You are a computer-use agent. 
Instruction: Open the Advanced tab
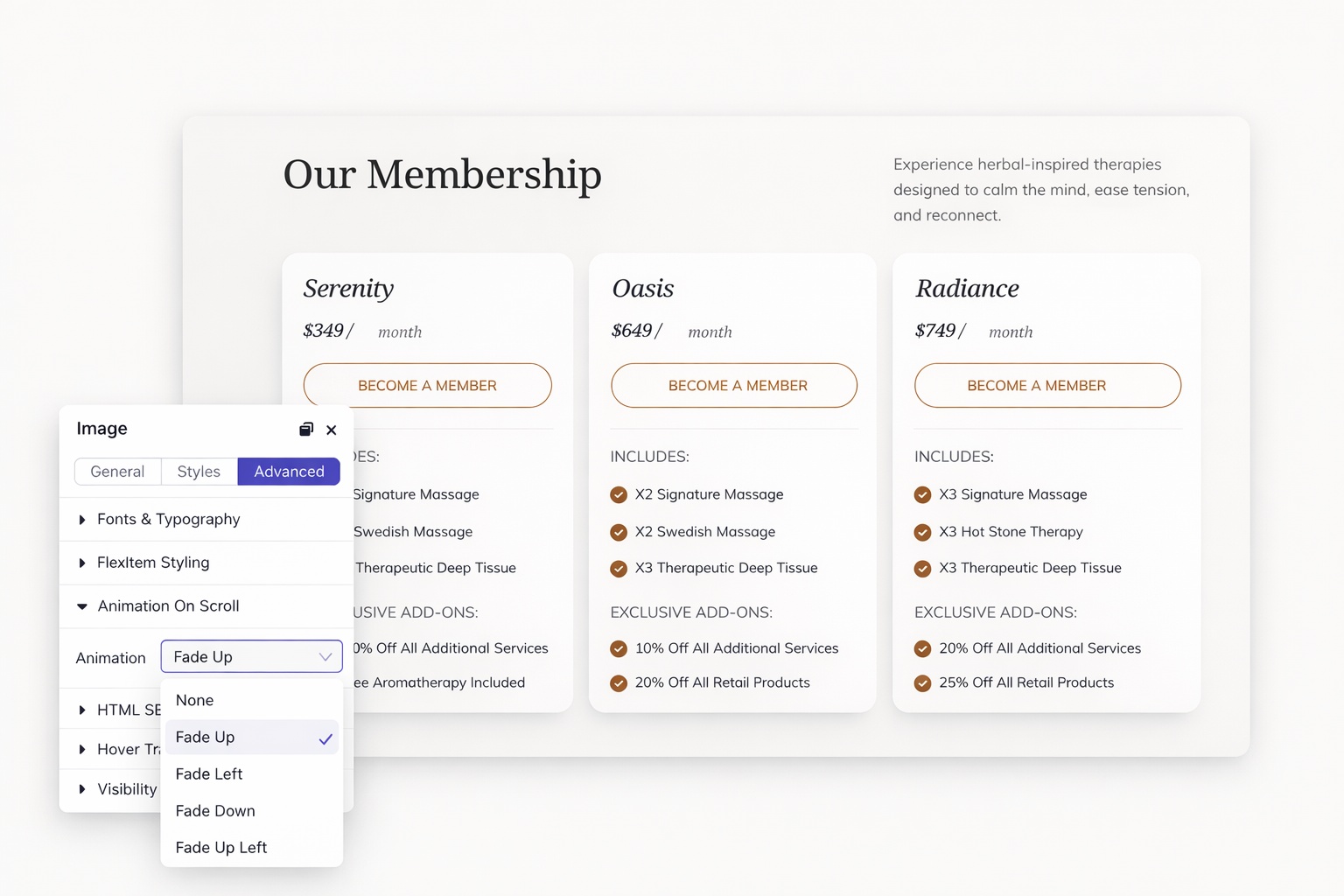289,472
